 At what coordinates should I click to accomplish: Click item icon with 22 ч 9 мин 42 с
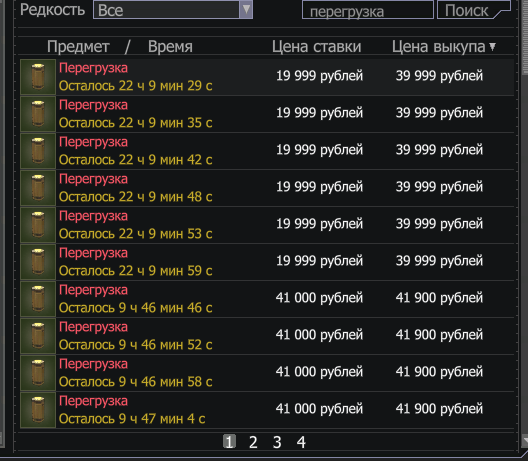[38, 151]
